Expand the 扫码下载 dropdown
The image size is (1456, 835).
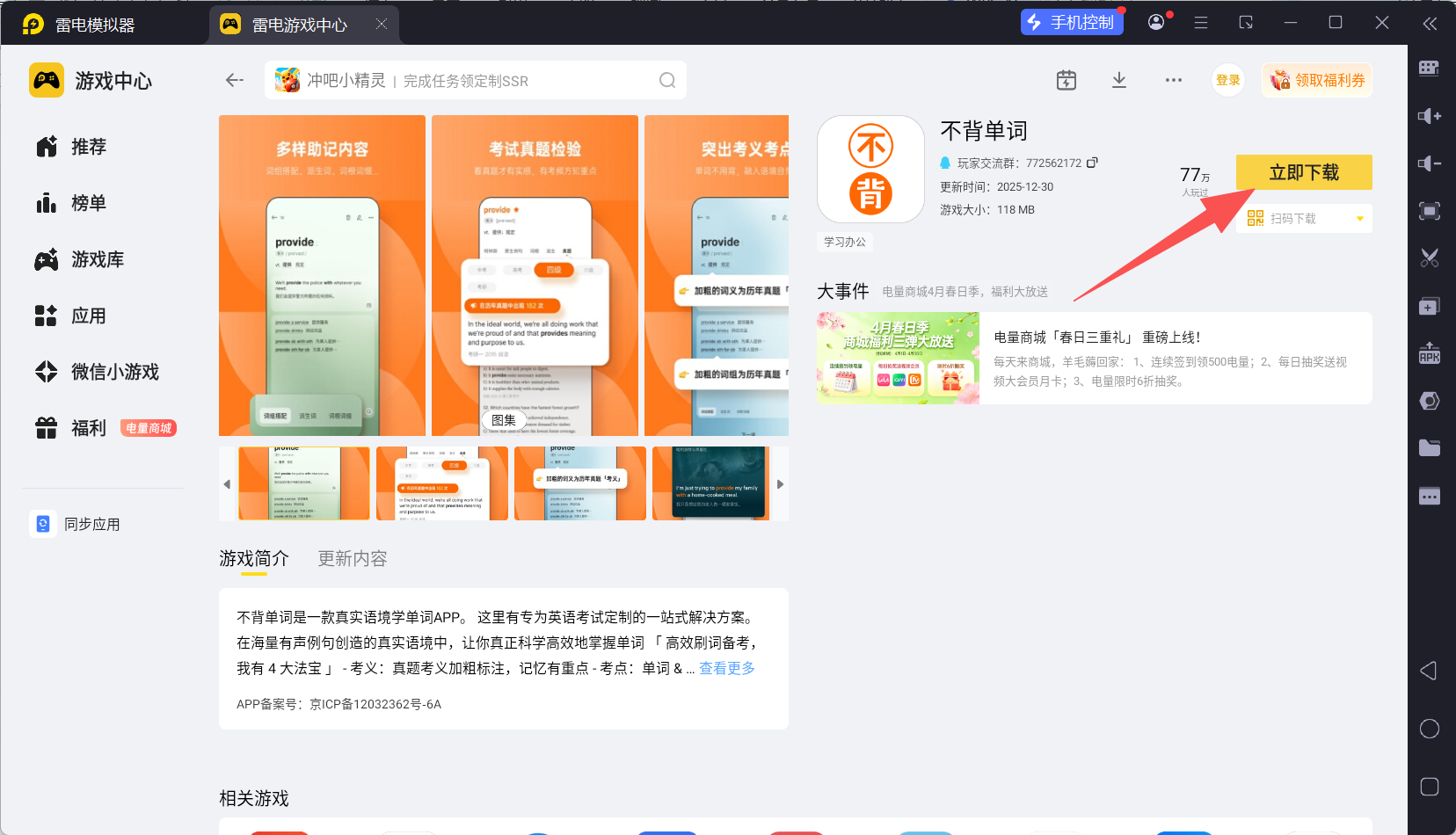1359,219
